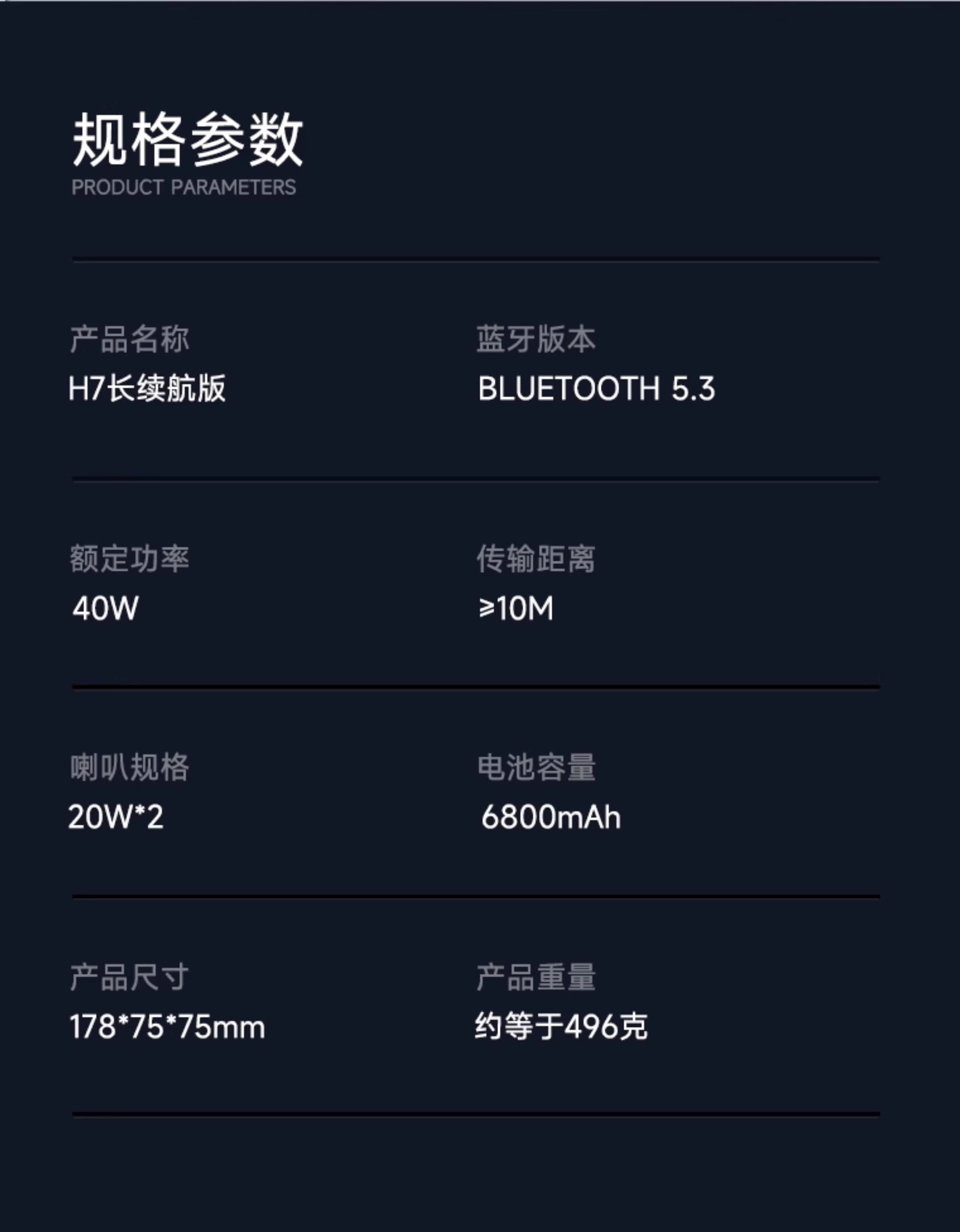Click the 规格参数 main heading

(x=187, y=139)
